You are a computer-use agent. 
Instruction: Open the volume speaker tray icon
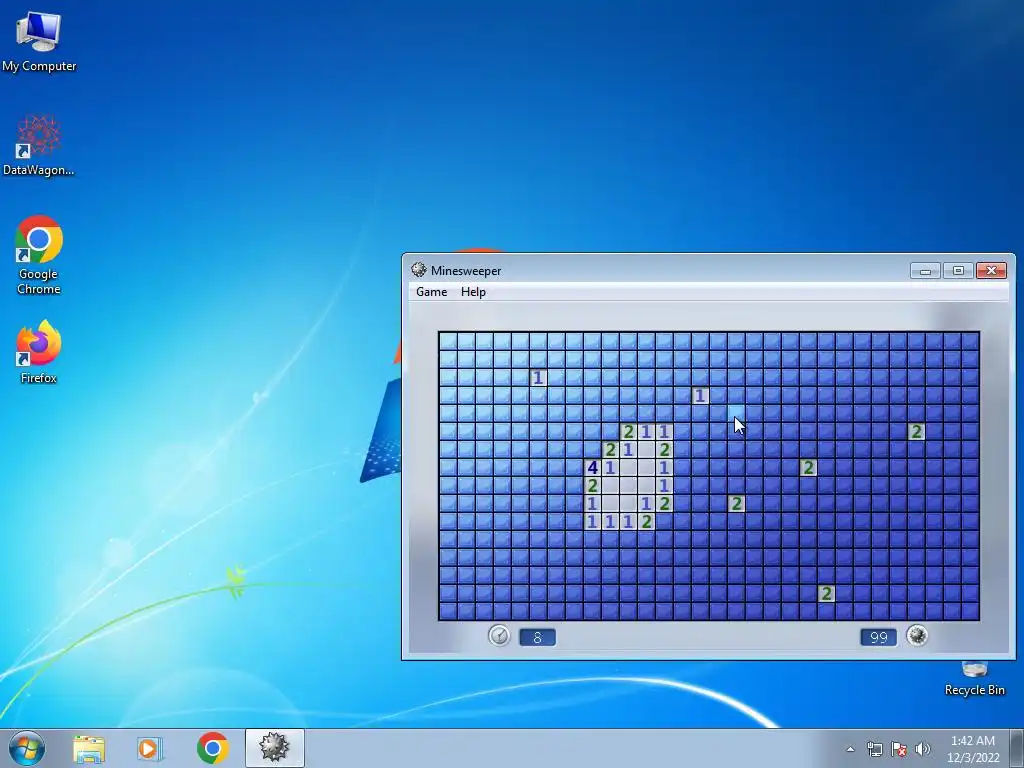pos(922,749)
